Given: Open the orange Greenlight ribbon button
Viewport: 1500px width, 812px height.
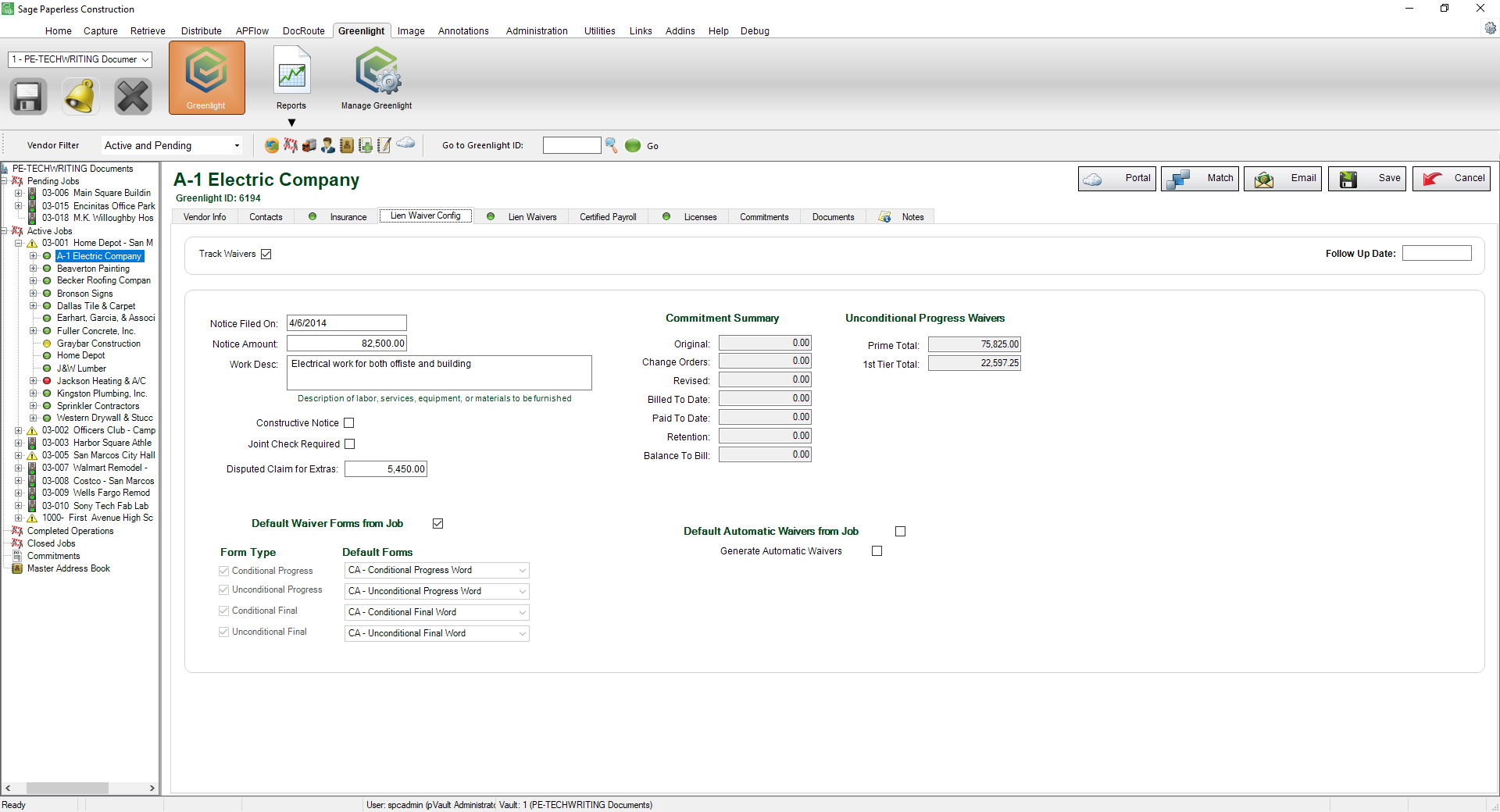Looking at the screenshot, I should [x=206, y=78].
